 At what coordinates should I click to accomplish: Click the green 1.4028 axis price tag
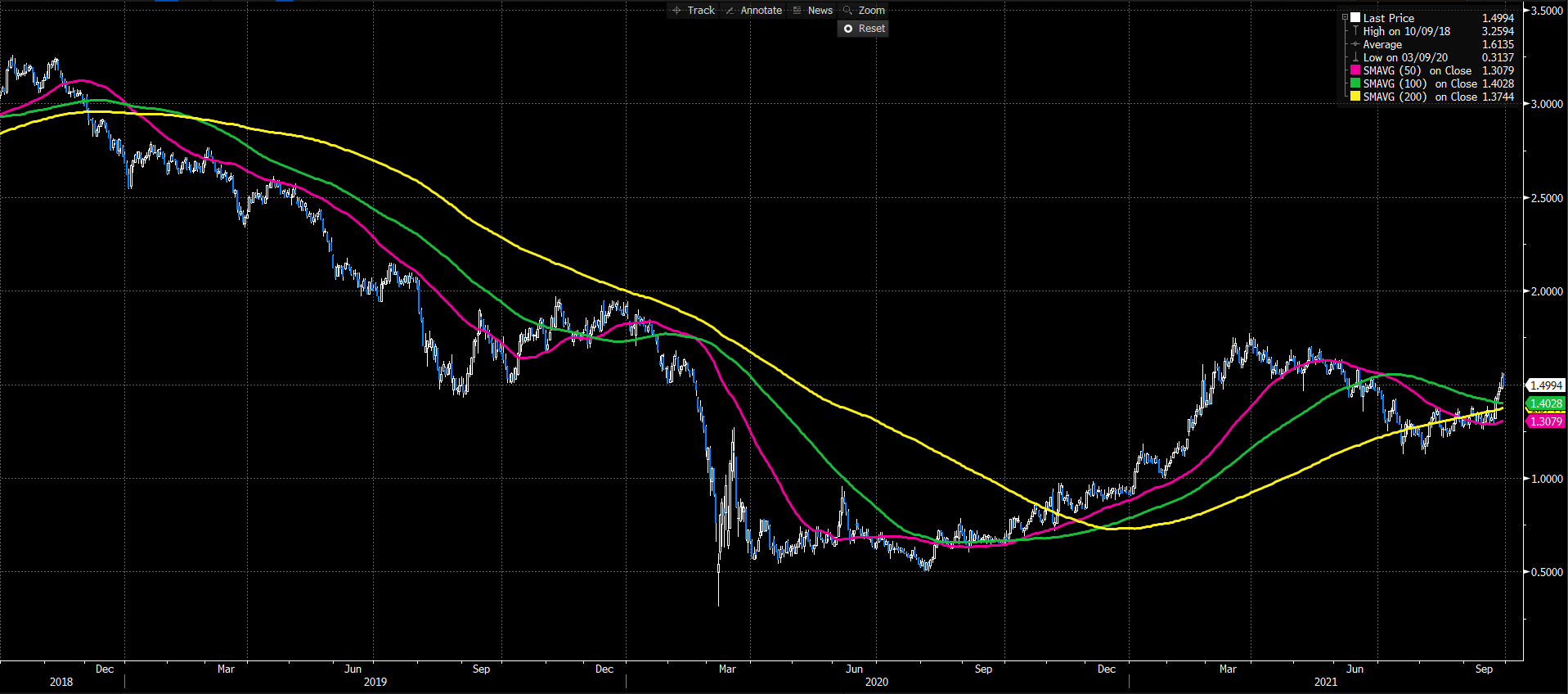tap(1545, 403)
